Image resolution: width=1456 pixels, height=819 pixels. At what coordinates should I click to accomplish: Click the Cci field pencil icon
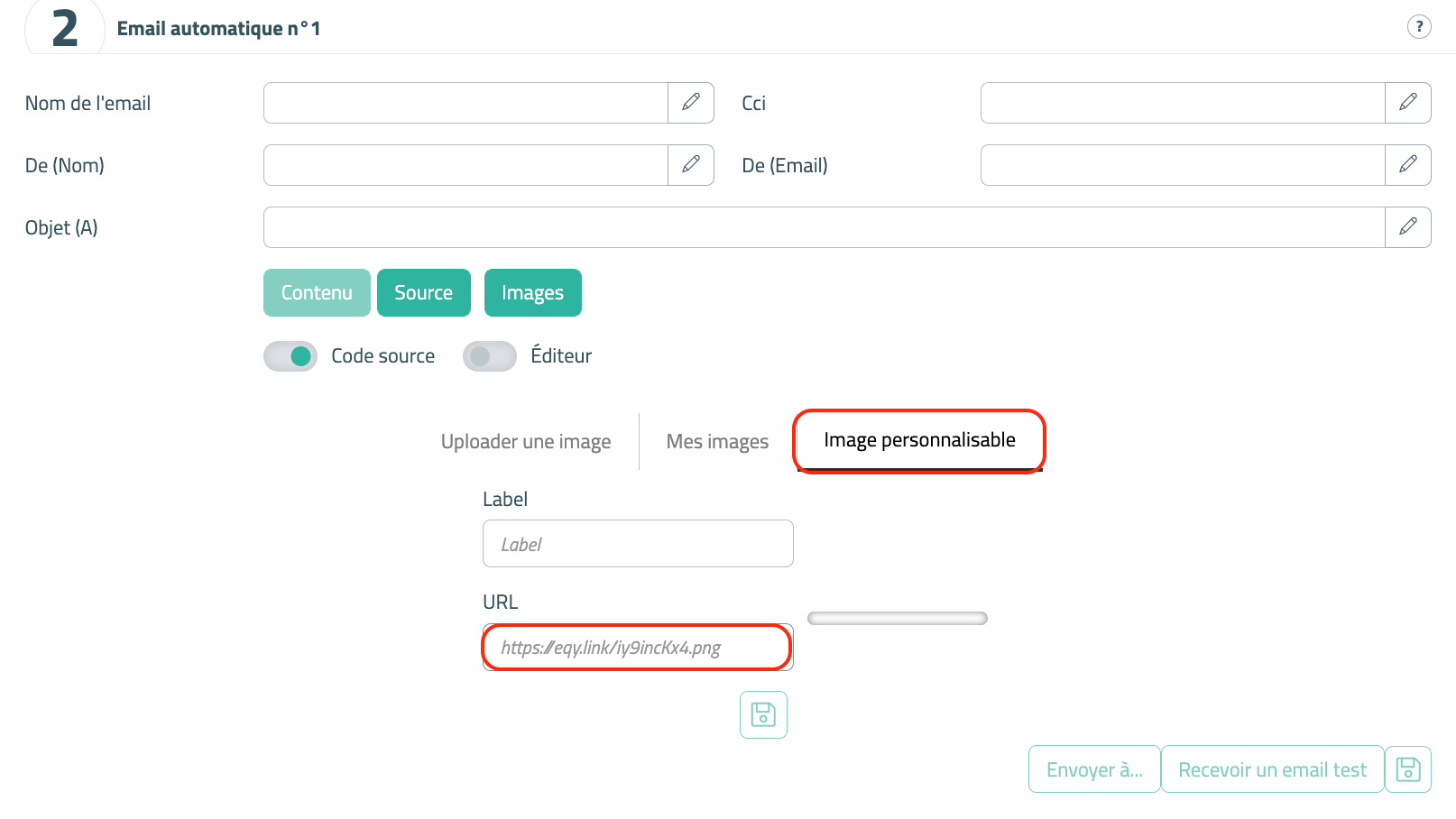click(1407, 103)
